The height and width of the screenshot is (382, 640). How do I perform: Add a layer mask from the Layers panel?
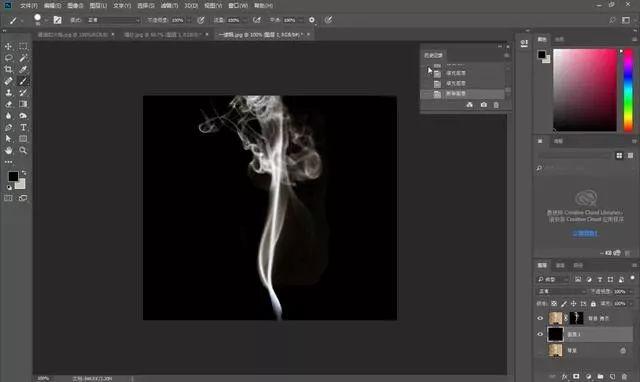[x=576, y=376]
